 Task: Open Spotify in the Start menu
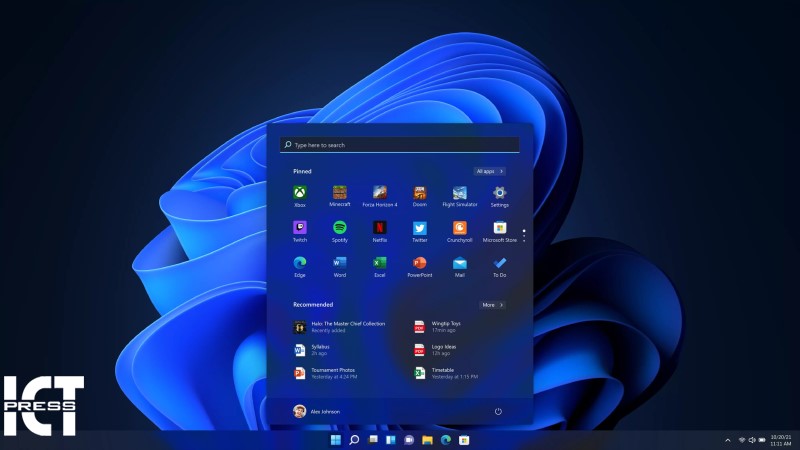click(339, 228)
